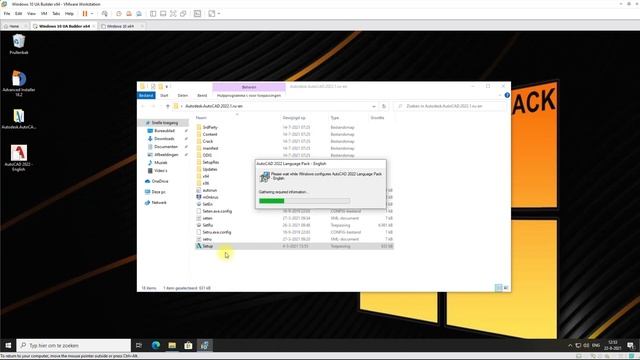Open the VMware VM menu
Image resolution: width=640 pixels, height=360 pixels.
click(44, 13)
